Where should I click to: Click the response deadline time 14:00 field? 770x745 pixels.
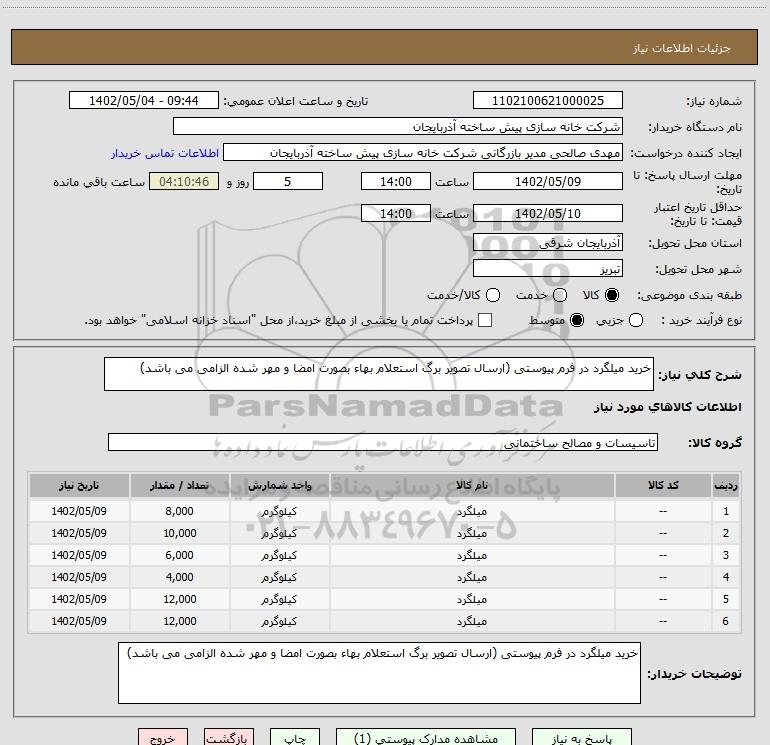pos(396,181)
